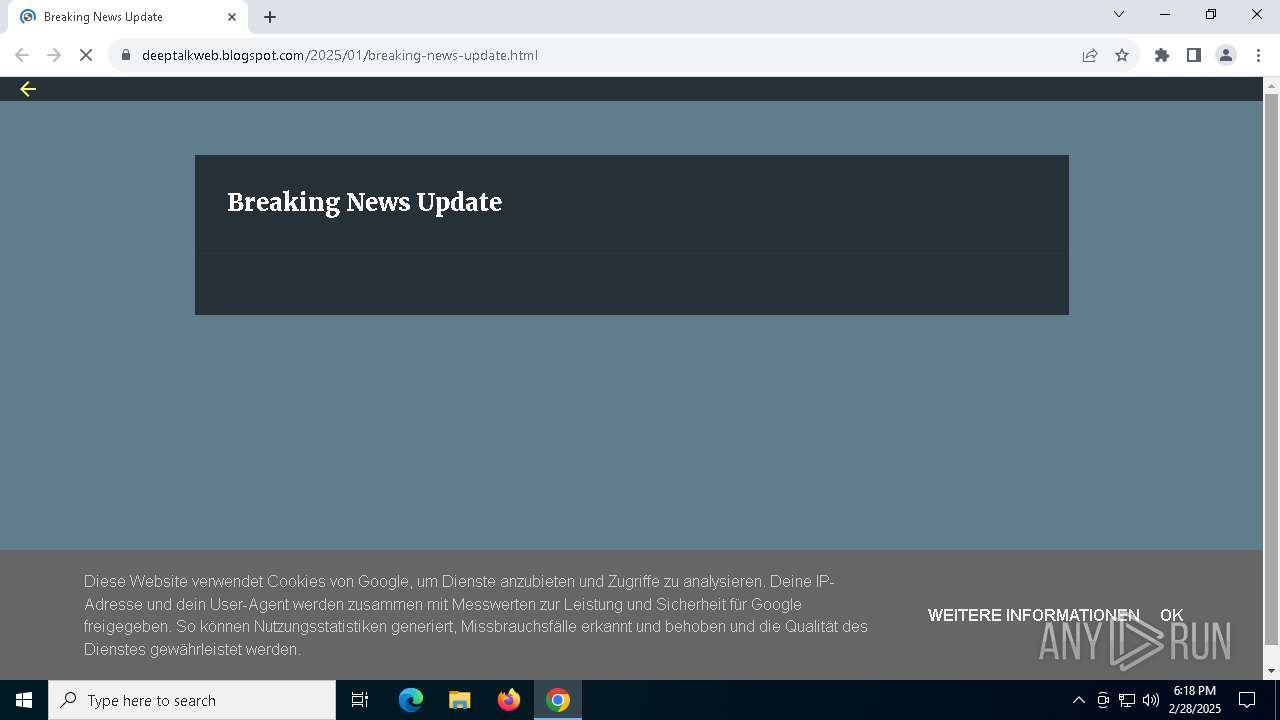Click the Breaking News Update heading
This screenshot has height=720, width=1280.
click(x=364, y=202)
